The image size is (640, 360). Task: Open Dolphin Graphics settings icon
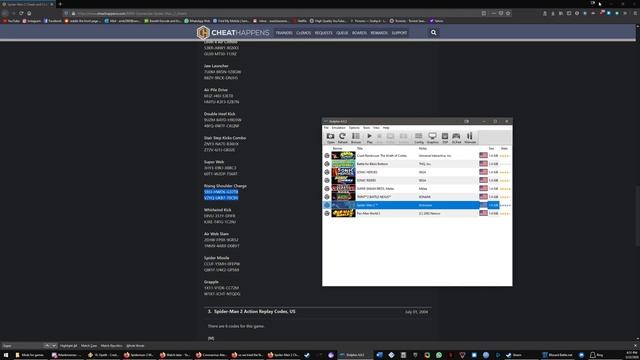coord(432,138)
